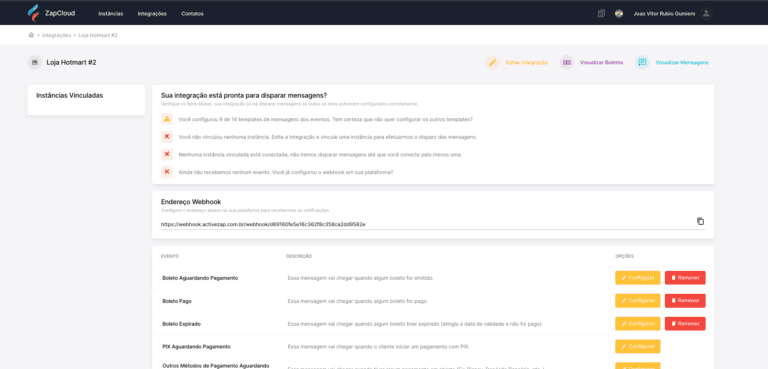Click the ZapCloud logo icon
This screenshot has width=768, height=369.
click(x=33, y=13)
